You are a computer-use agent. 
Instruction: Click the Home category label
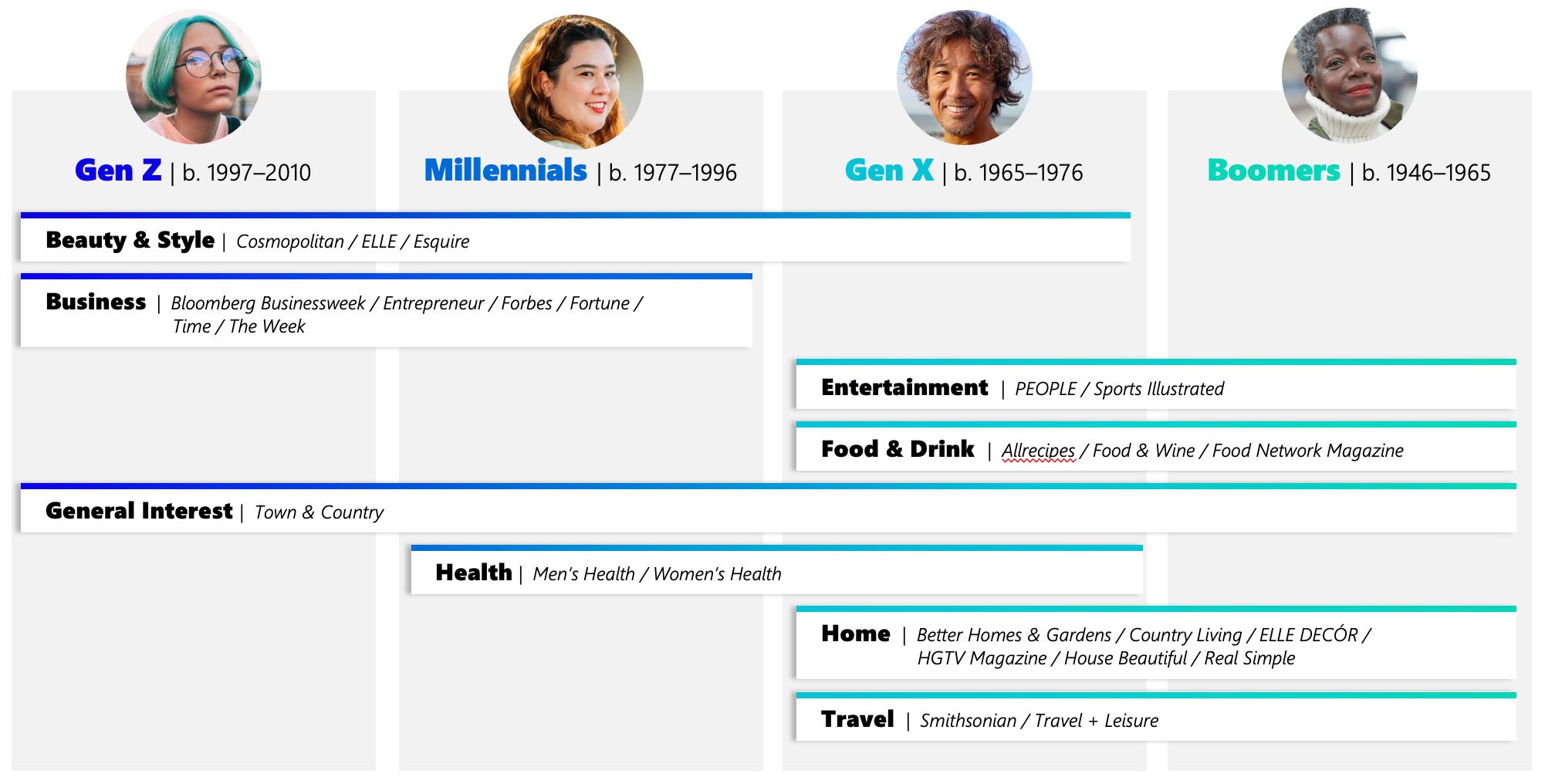(855, 634)
